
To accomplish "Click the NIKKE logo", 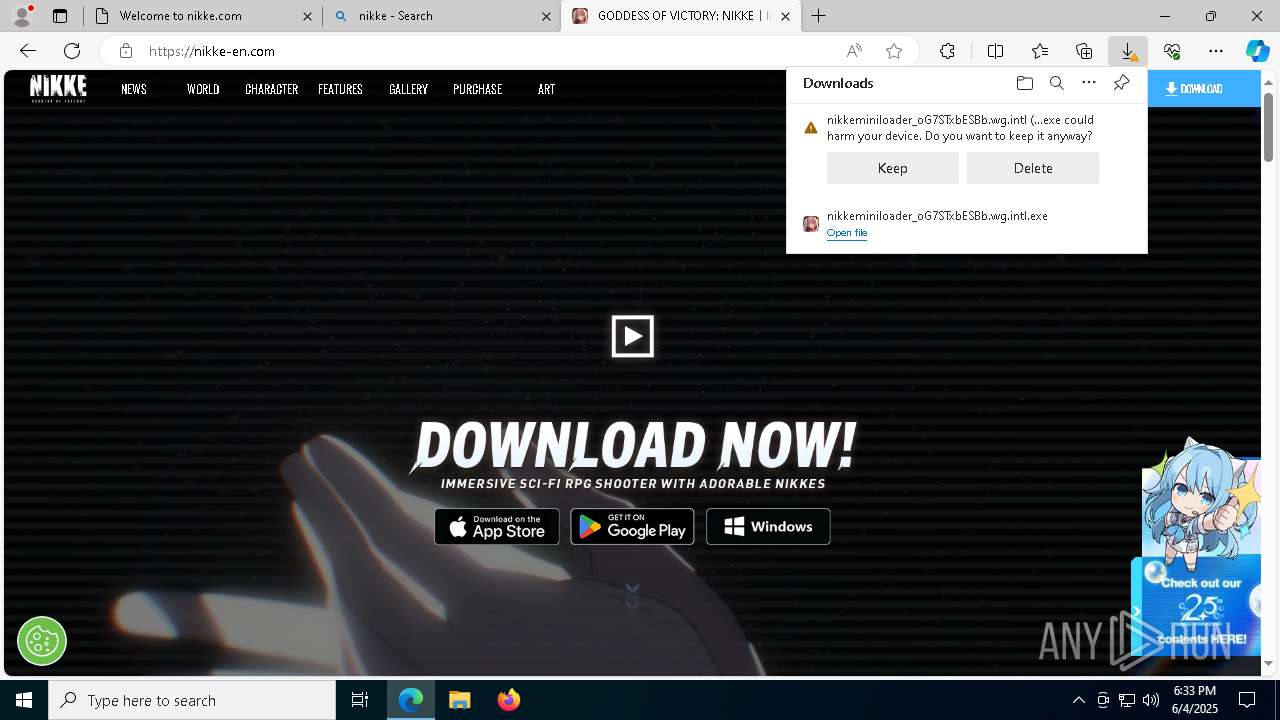I will (x=58, y=88).
